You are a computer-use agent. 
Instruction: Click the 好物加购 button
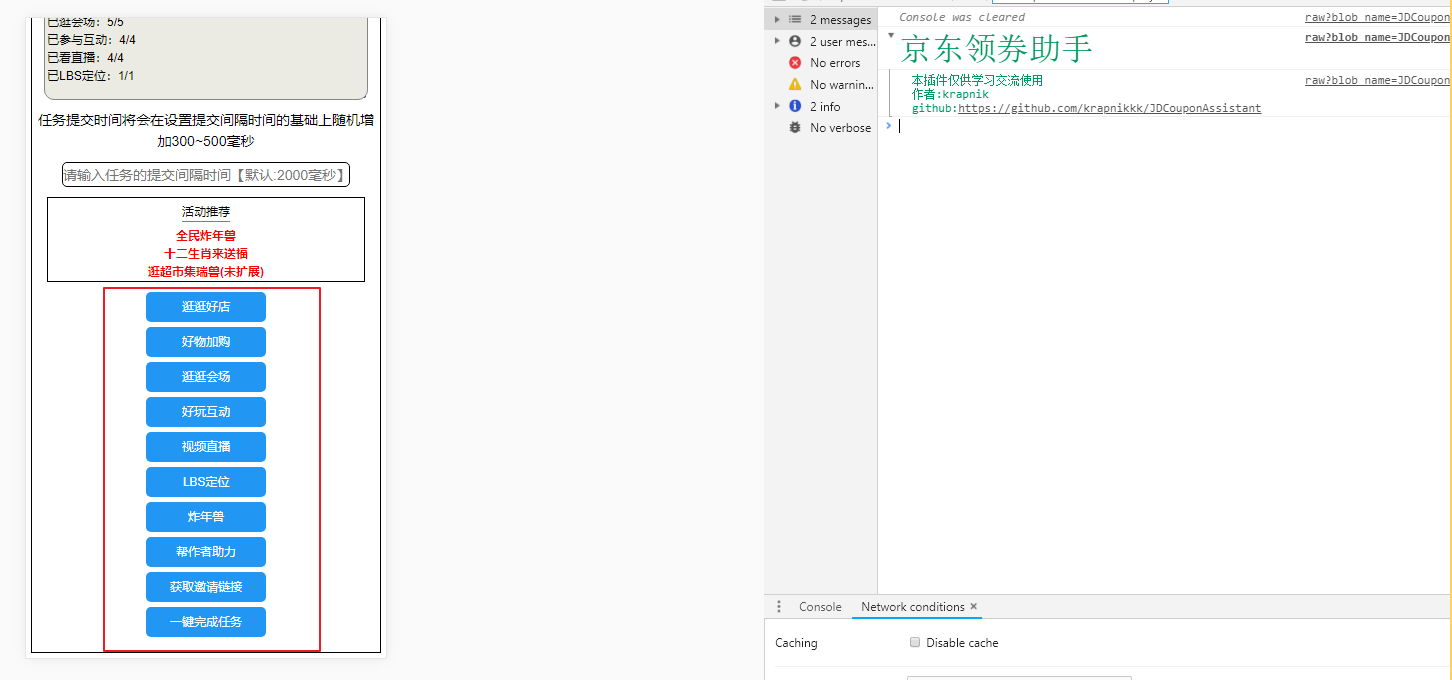click(206, 342)
